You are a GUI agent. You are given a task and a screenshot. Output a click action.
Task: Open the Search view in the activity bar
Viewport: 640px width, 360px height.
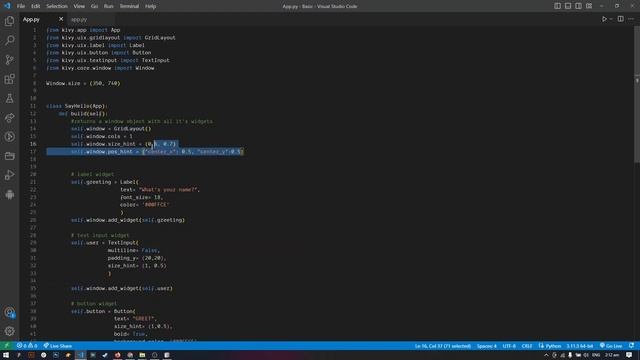click(9, 40)
